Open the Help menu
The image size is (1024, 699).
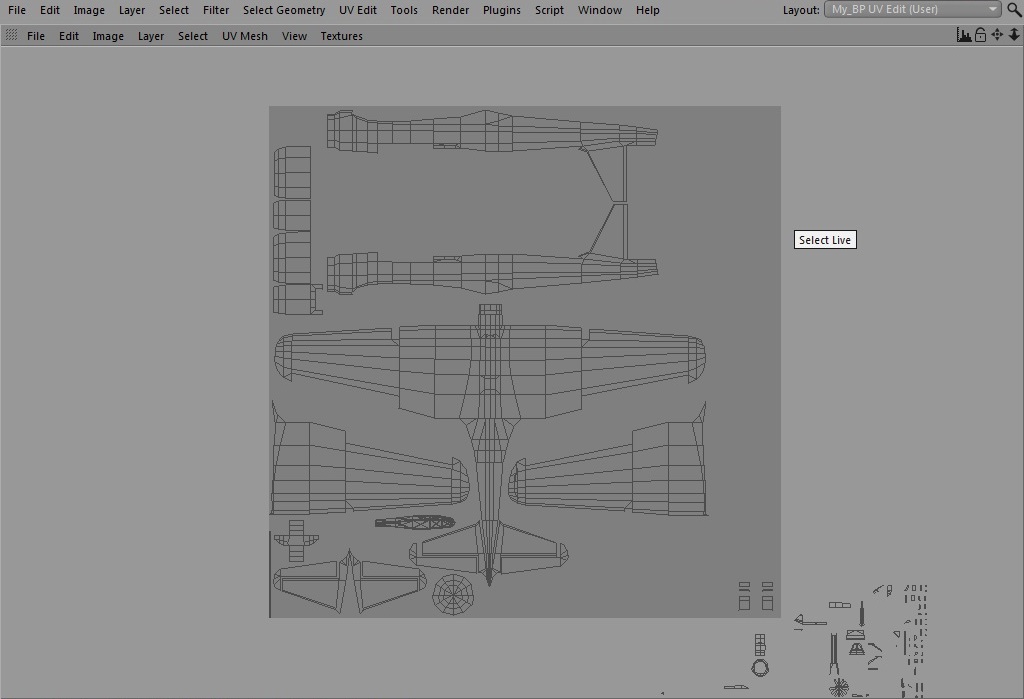(x=647, y=10)
